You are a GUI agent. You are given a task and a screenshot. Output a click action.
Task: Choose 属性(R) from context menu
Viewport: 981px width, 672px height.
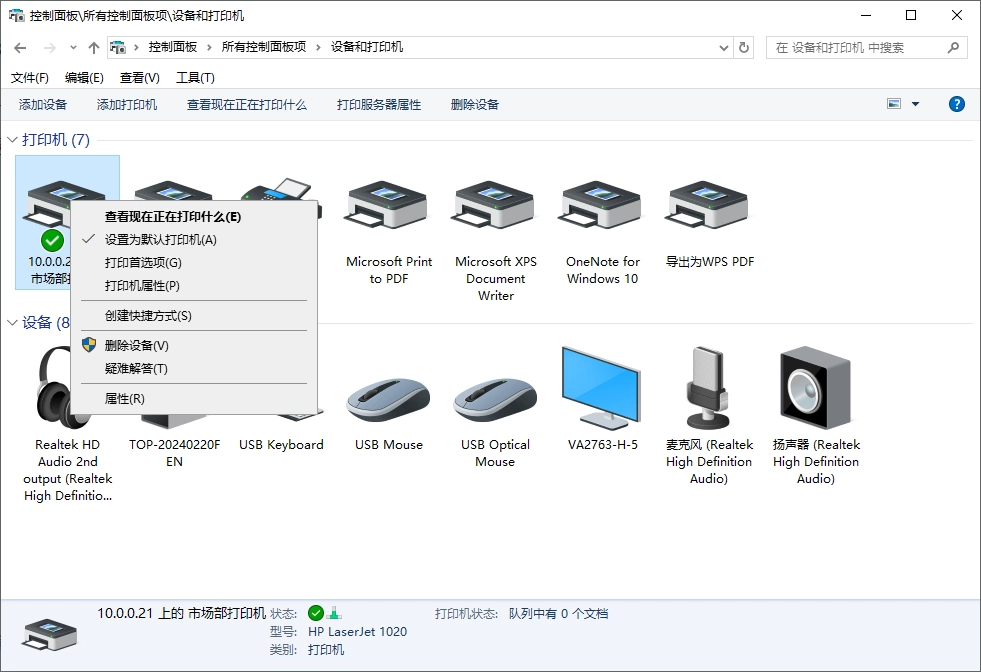[x=193, y=399]
